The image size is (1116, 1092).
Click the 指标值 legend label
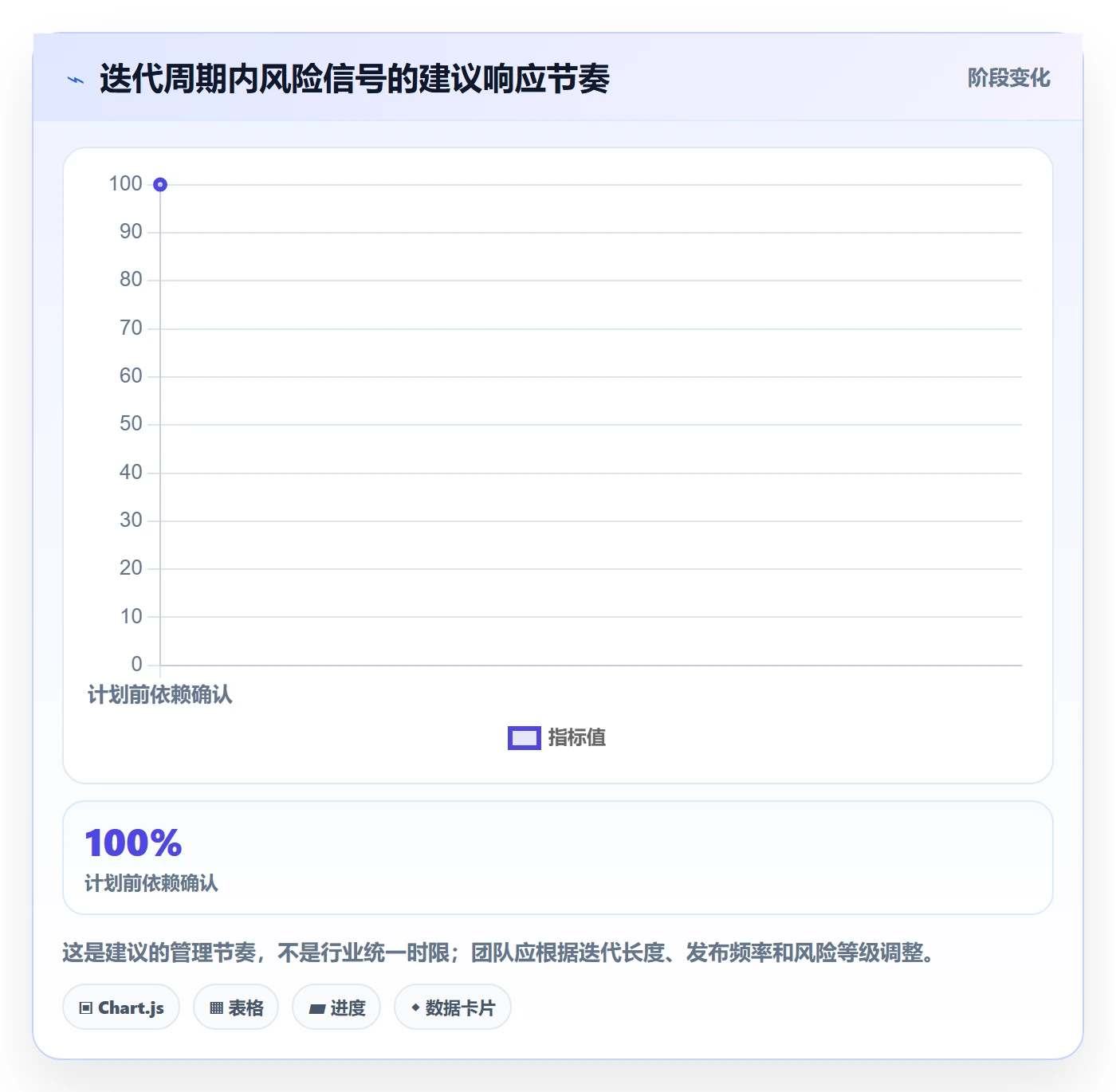click(577, 738)
